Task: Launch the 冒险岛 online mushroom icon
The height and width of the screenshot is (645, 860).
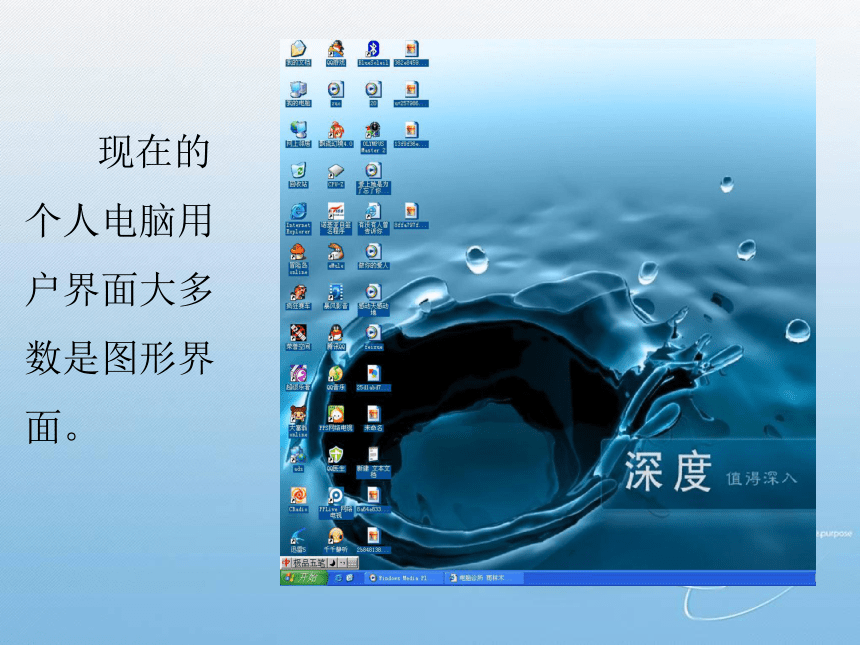Action: point(298,259)
